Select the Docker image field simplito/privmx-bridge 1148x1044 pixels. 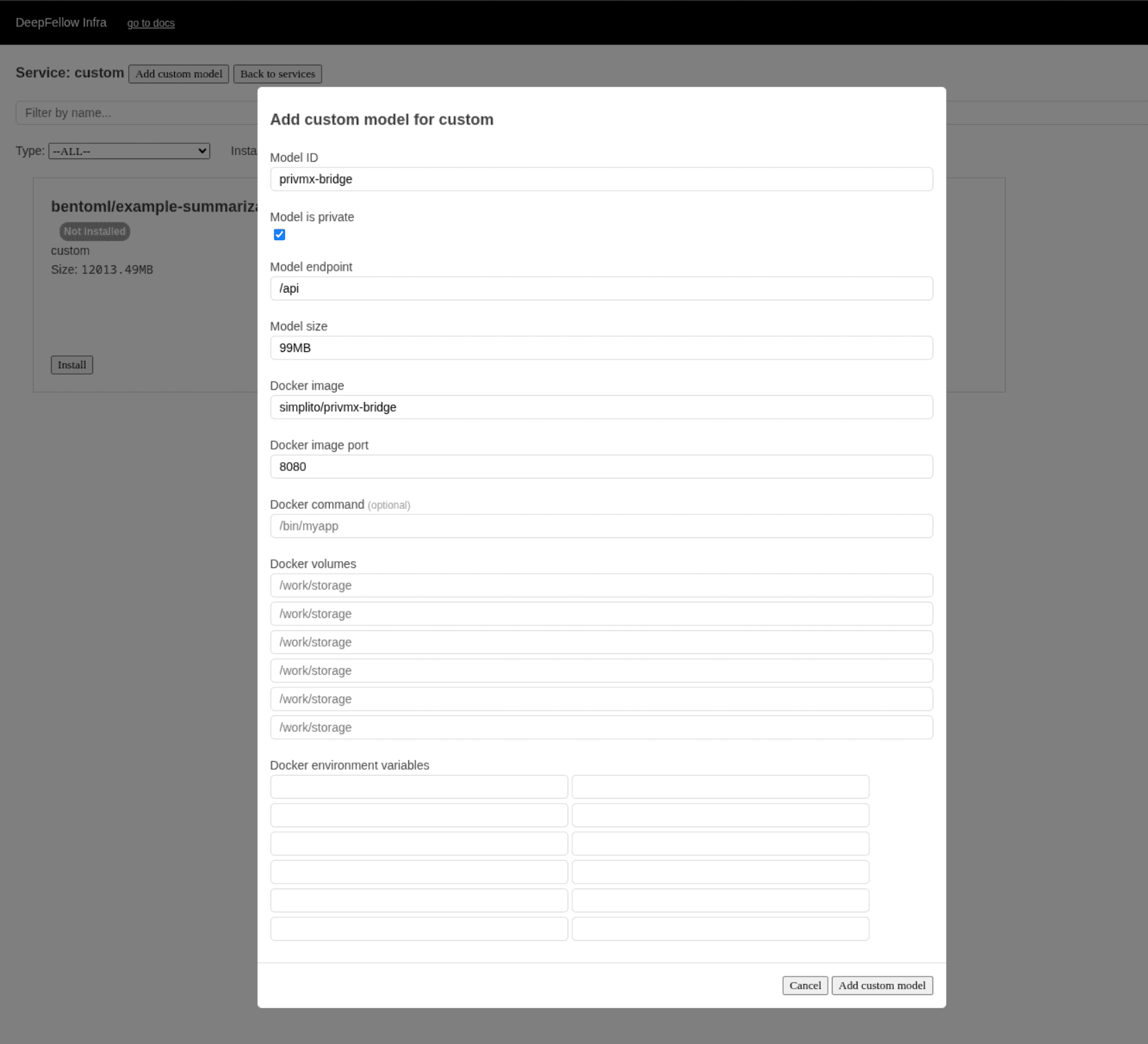click(x=601, y=407)
